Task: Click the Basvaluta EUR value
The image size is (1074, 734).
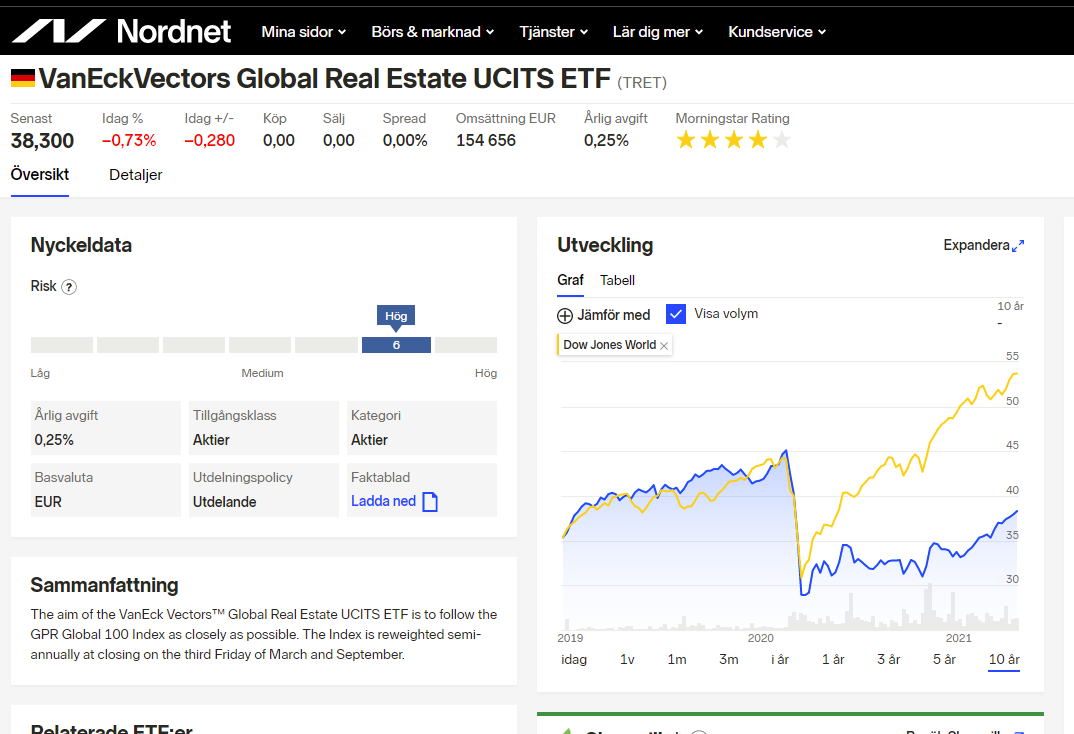Action: tap(48, 502)
